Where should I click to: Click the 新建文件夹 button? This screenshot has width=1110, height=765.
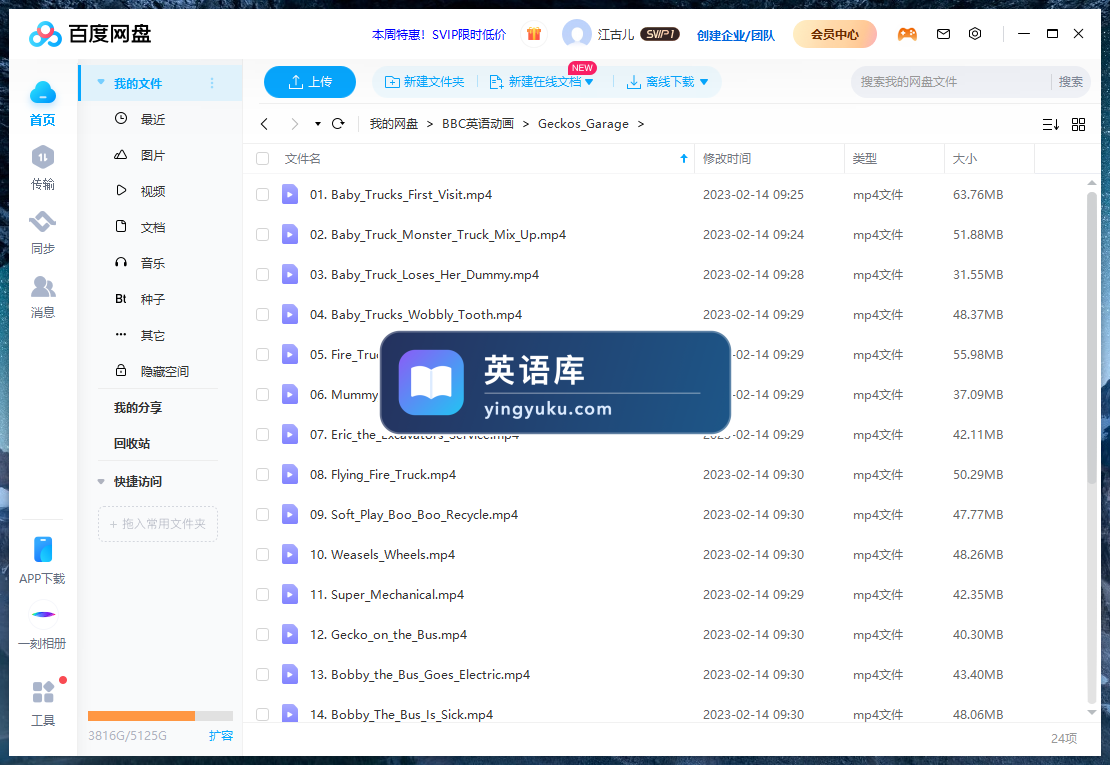tap(425, 82)
